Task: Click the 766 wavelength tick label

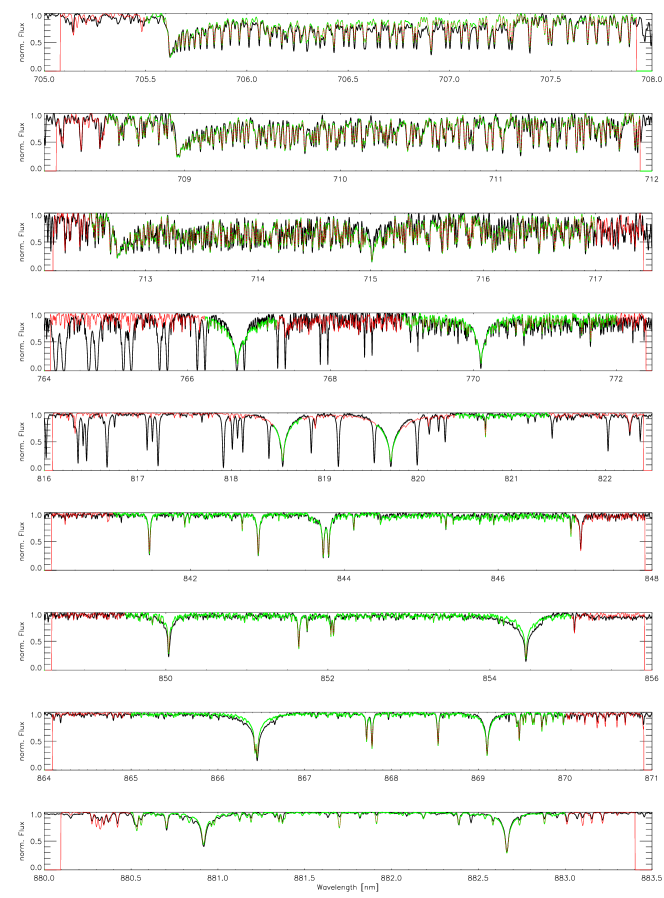Action: click(x=187, y=379)
